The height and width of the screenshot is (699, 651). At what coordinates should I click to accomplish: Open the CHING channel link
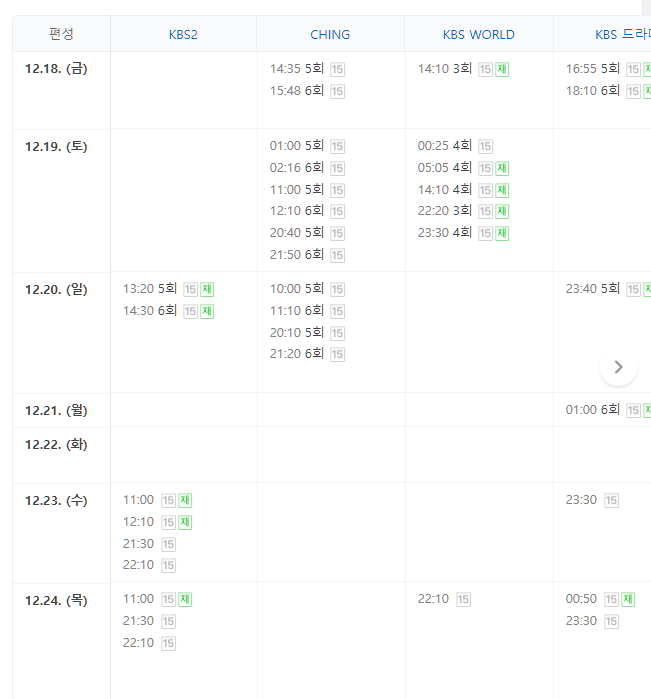pyautogui.click(x=330, y=35)
